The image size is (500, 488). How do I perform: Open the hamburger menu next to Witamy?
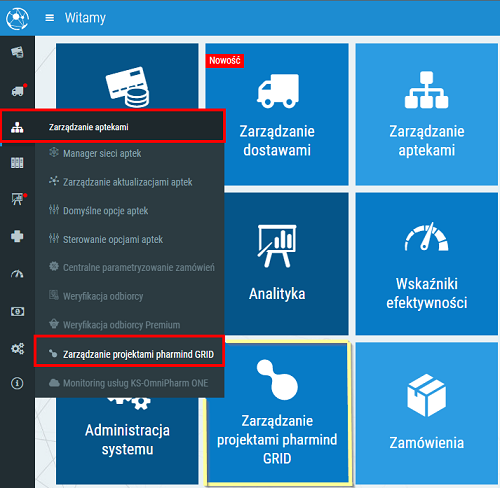click(x=49, y=18)
